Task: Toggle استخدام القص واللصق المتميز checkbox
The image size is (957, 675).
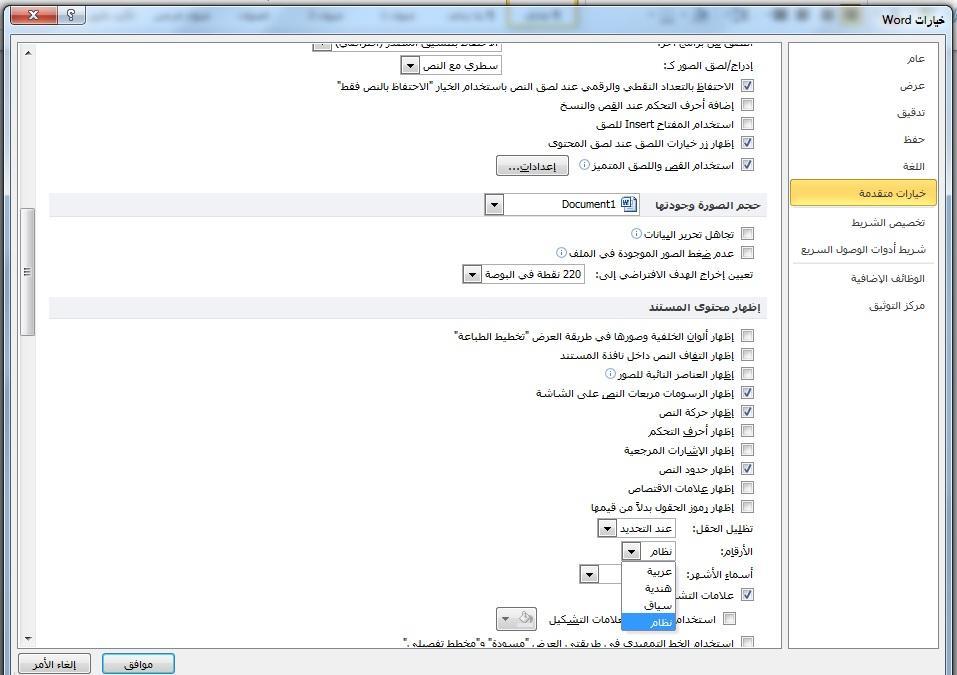Action: (x=747, y=165)
